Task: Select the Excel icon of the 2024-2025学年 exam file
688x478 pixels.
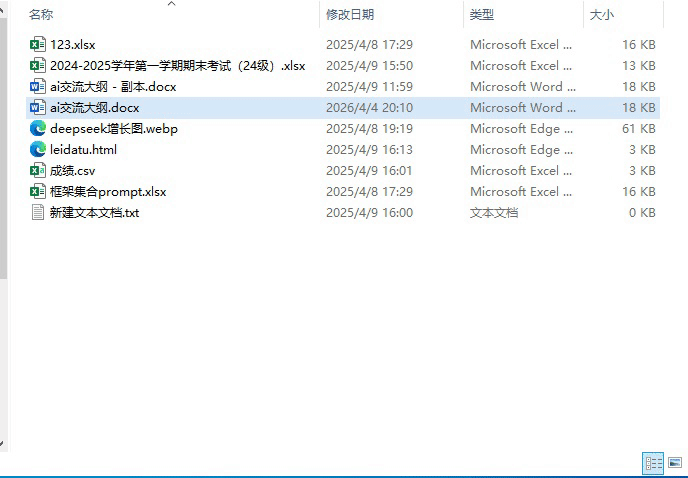Action: [38, 66]
